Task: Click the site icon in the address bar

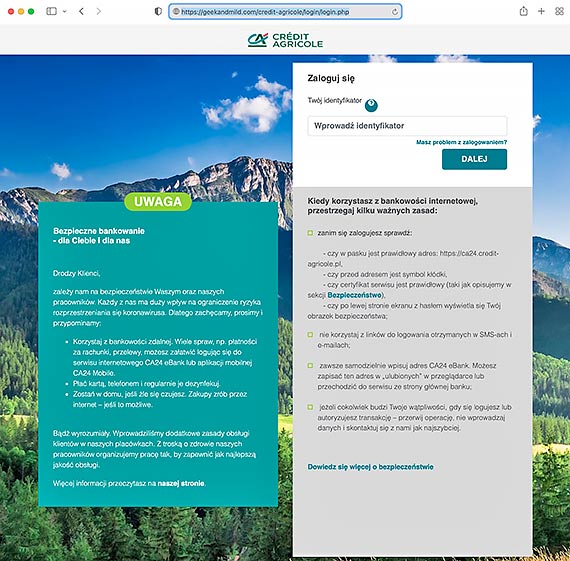Action: (x=176, y=12)
